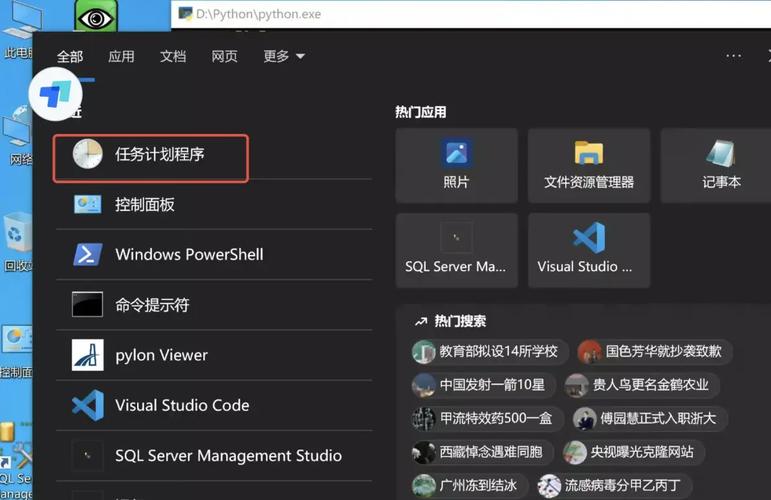Open the 任务计划程序 clock icon

click(88, 154)
